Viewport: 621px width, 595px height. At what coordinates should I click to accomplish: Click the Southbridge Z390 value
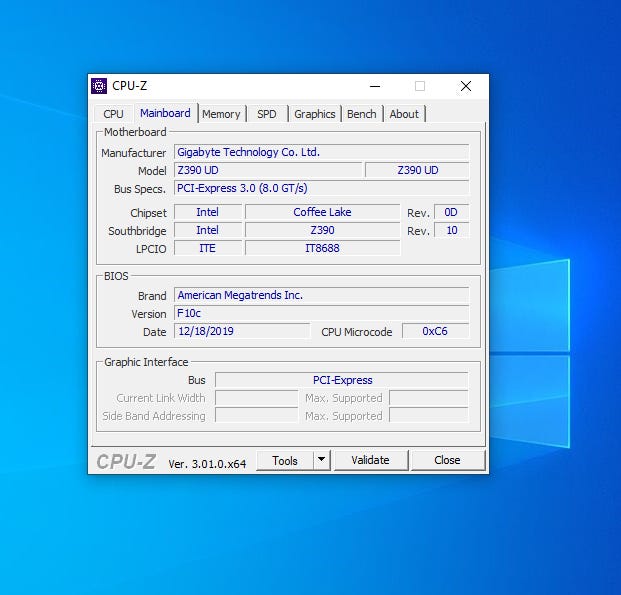click(x=322, y=230)
